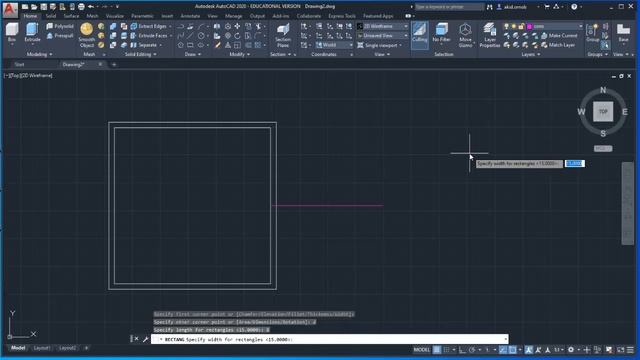Expand the Modify panel
The width and height of the screenshot is (640, 360).
[x=239, y=54]
